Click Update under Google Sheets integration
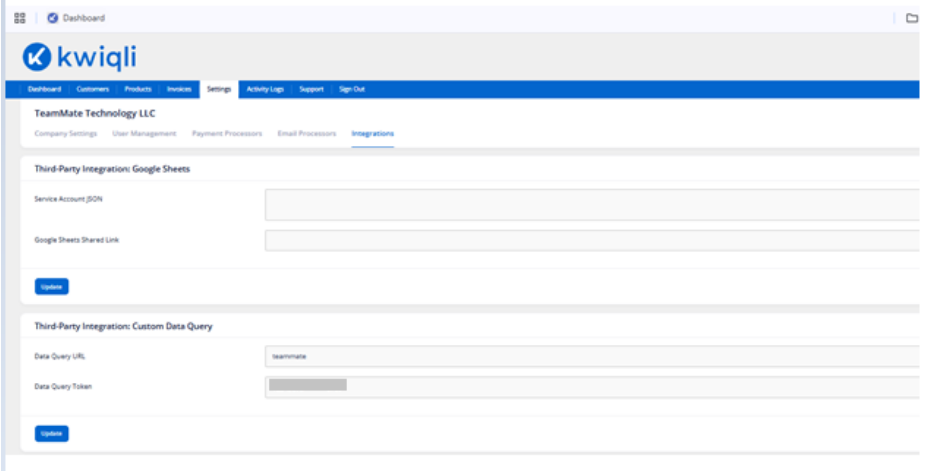The height and width of the screenshot is (476, 930). click(x=52, y=287)
